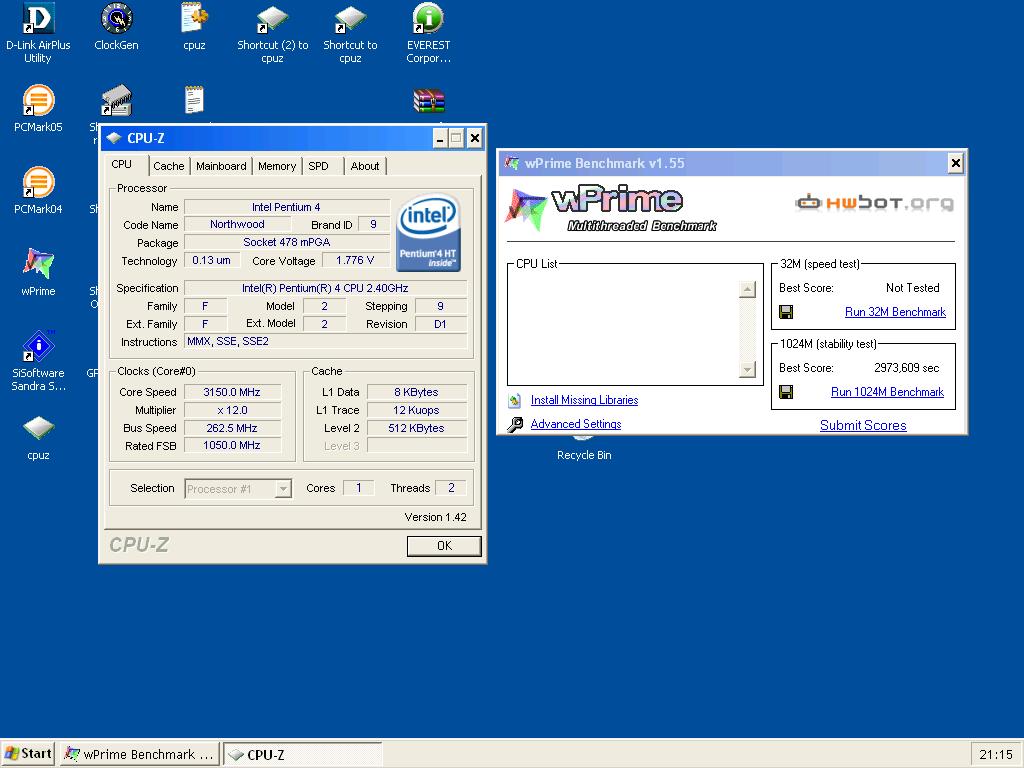Click the Level 2 cache value 512 KBytes

click(x=417, y=428)
